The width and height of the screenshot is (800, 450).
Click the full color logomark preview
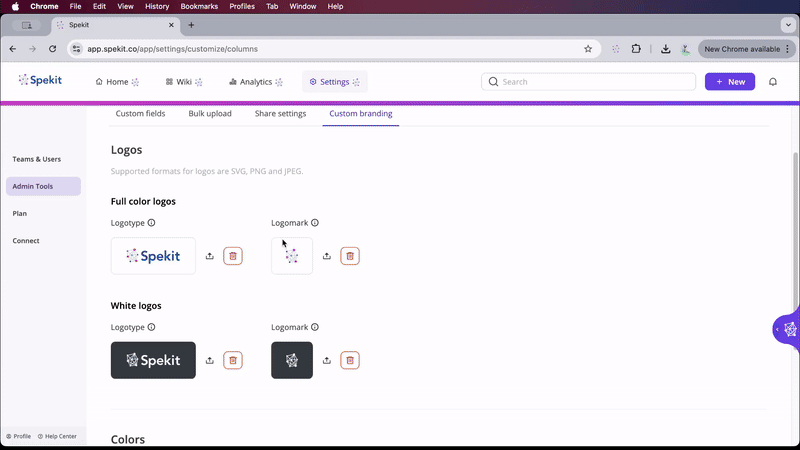coord(292,256)
